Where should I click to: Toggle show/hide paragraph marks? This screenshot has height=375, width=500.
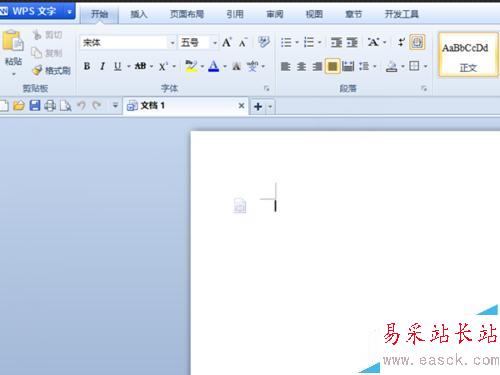pos(401,42)
